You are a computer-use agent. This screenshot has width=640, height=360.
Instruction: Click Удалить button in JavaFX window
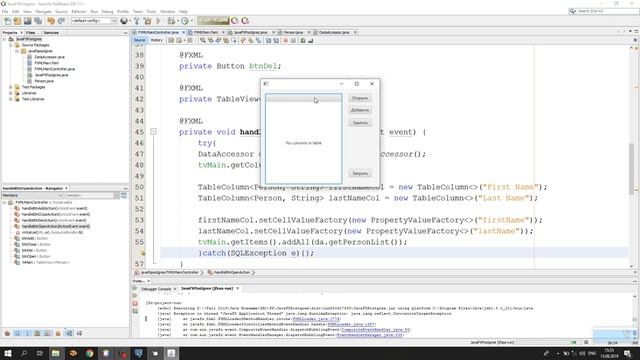[x=360, y=123]
